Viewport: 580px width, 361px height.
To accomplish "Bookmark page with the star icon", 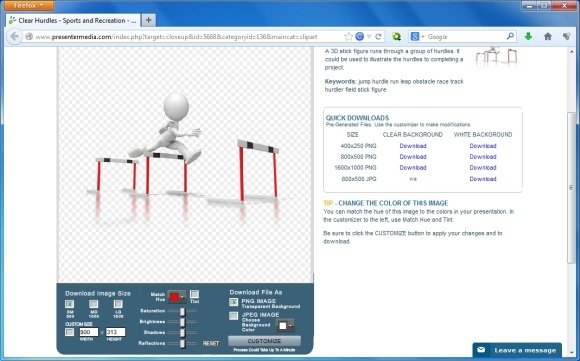I will pyautogui.click(x=348, y=37).
